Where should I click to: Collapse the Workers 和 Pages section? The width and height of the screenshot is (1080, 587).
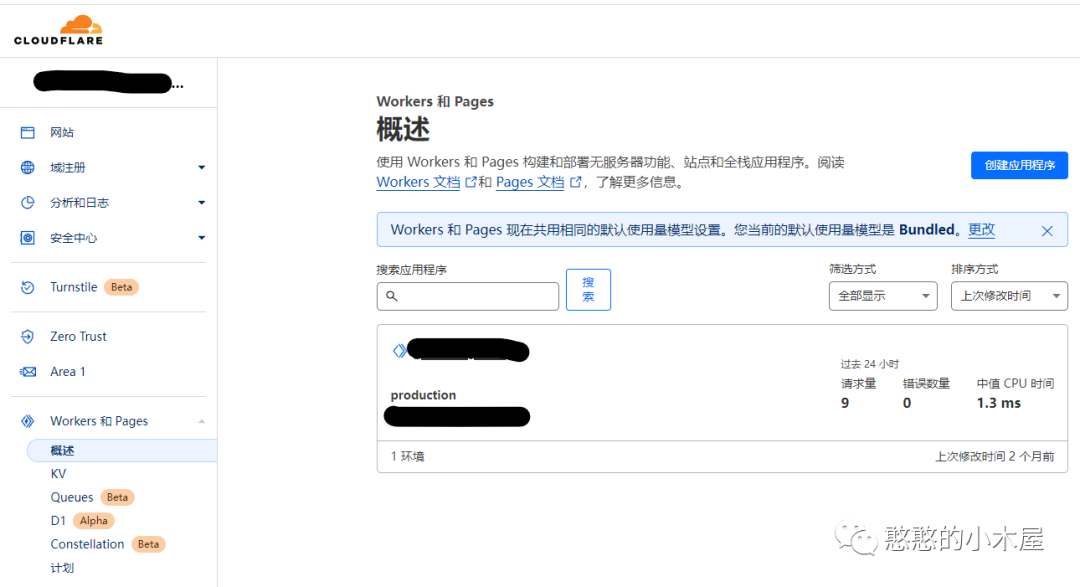[x=201, y=420]
